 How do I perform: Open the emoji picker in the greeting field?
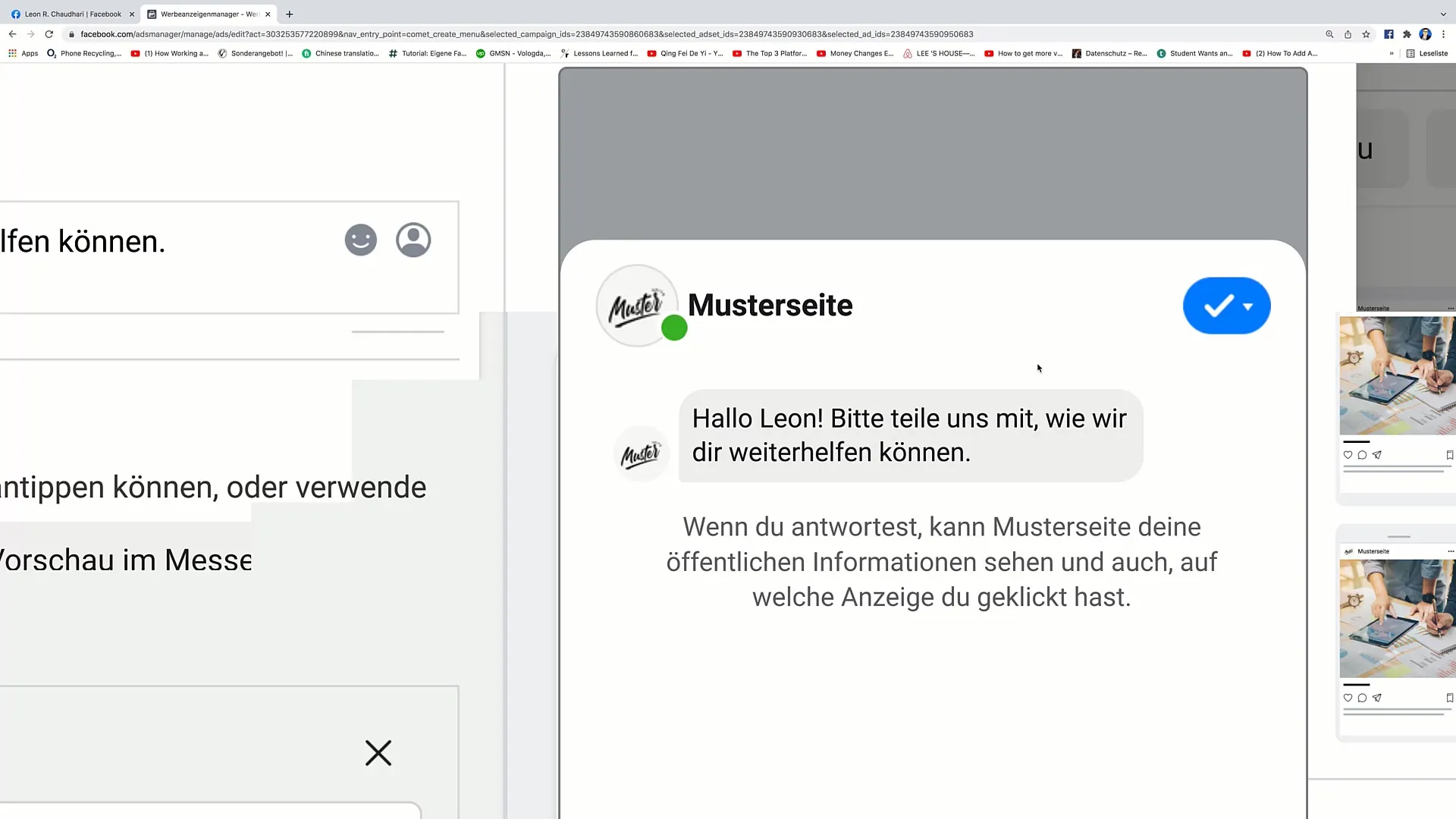[x=361, y=240]
